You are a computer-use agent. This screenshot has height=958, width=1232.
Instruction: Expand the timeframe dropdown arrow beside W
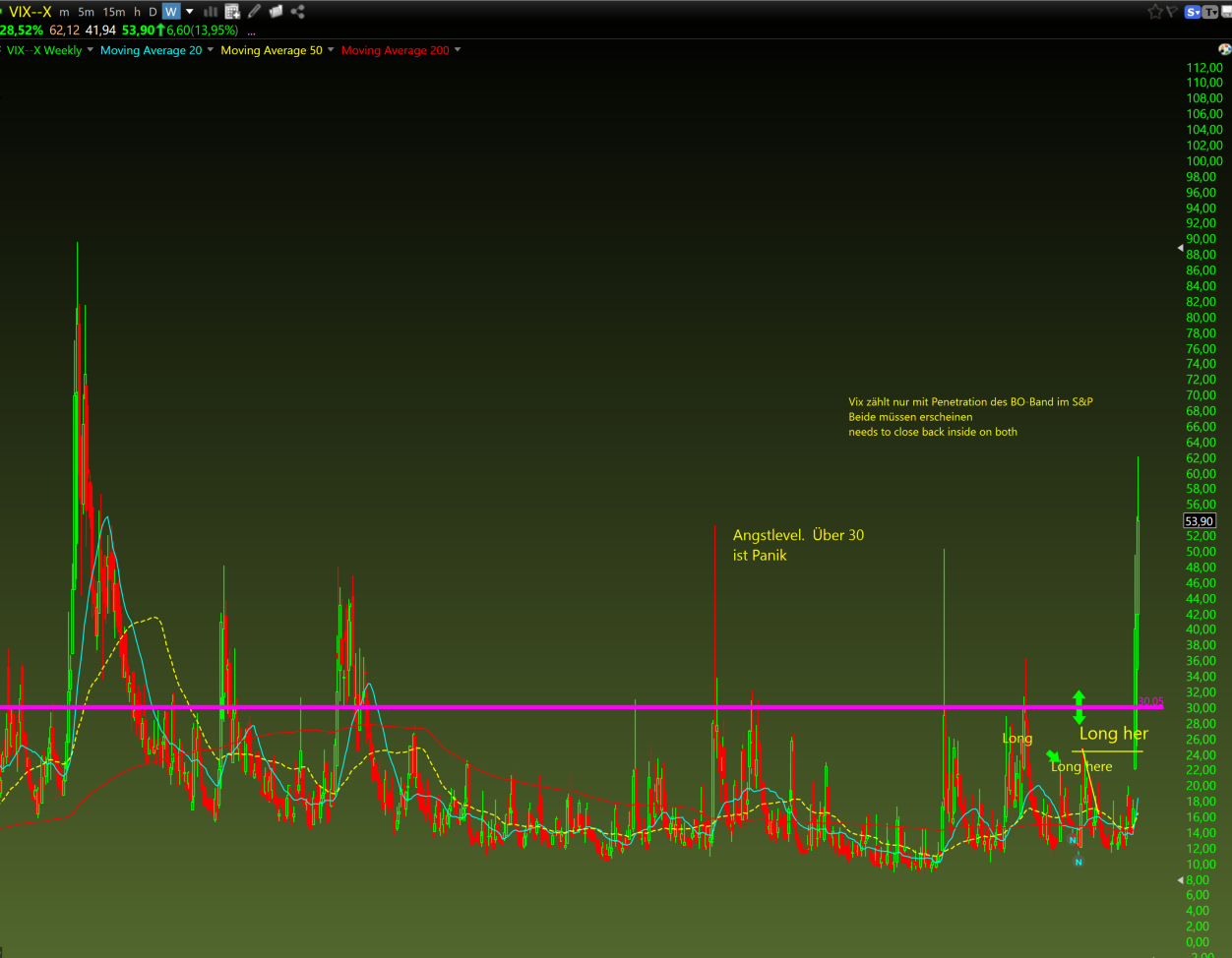(190, 12)
